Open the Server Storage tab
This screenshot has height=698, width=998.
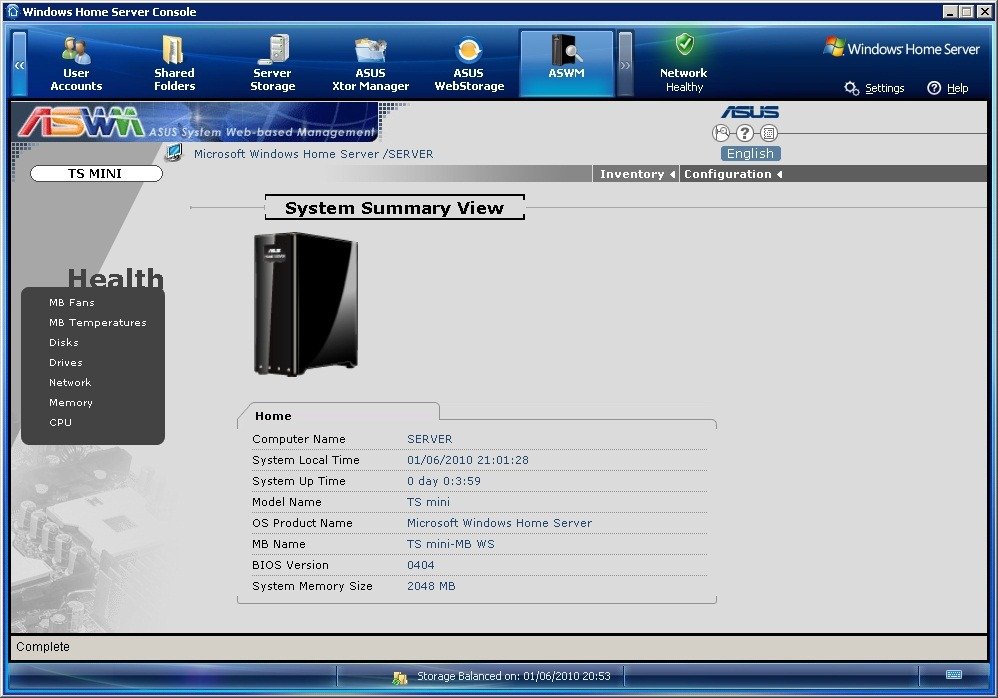[272, 64]
